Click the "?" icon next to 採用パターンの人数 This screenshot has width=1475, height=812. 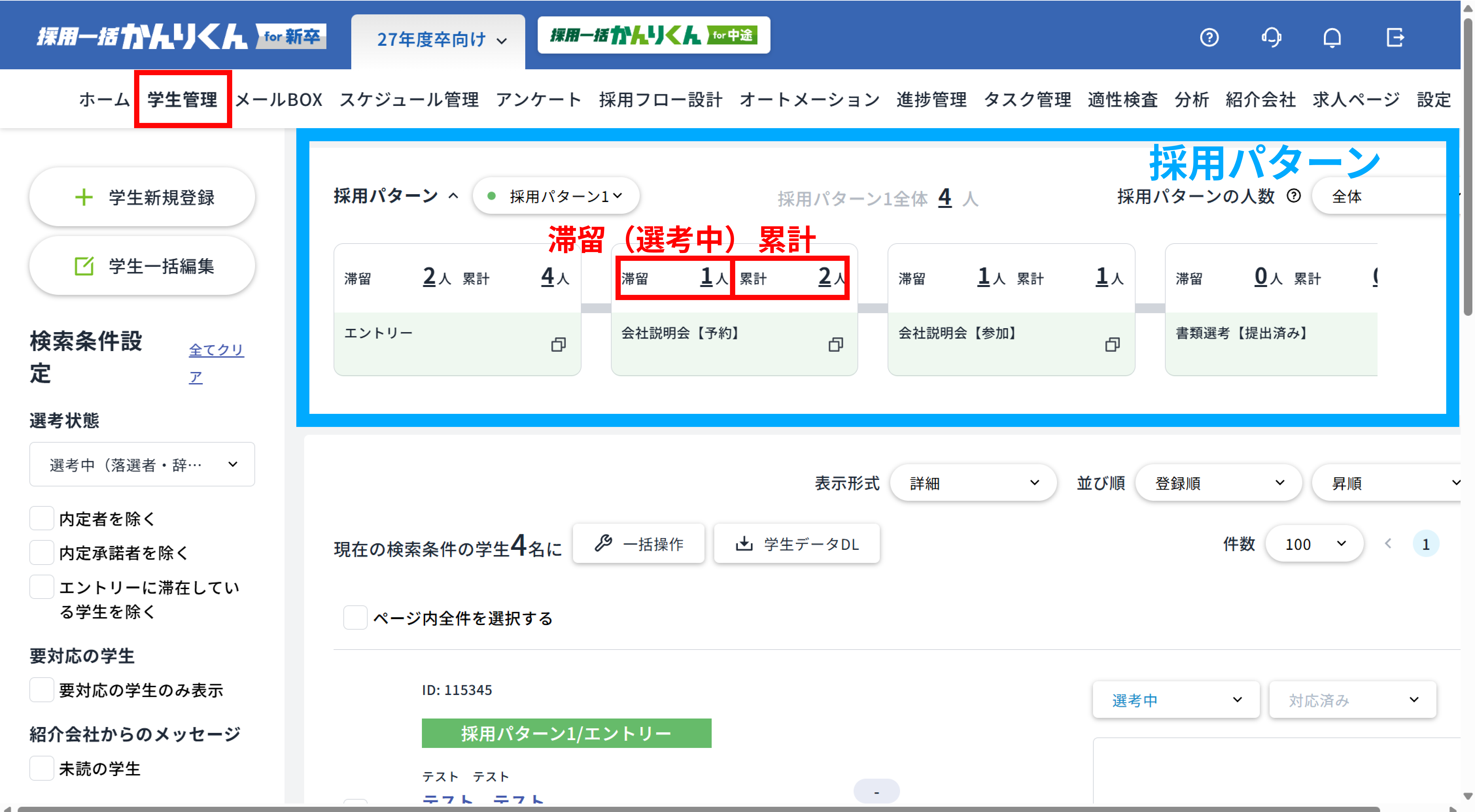tap(1293, 196)
